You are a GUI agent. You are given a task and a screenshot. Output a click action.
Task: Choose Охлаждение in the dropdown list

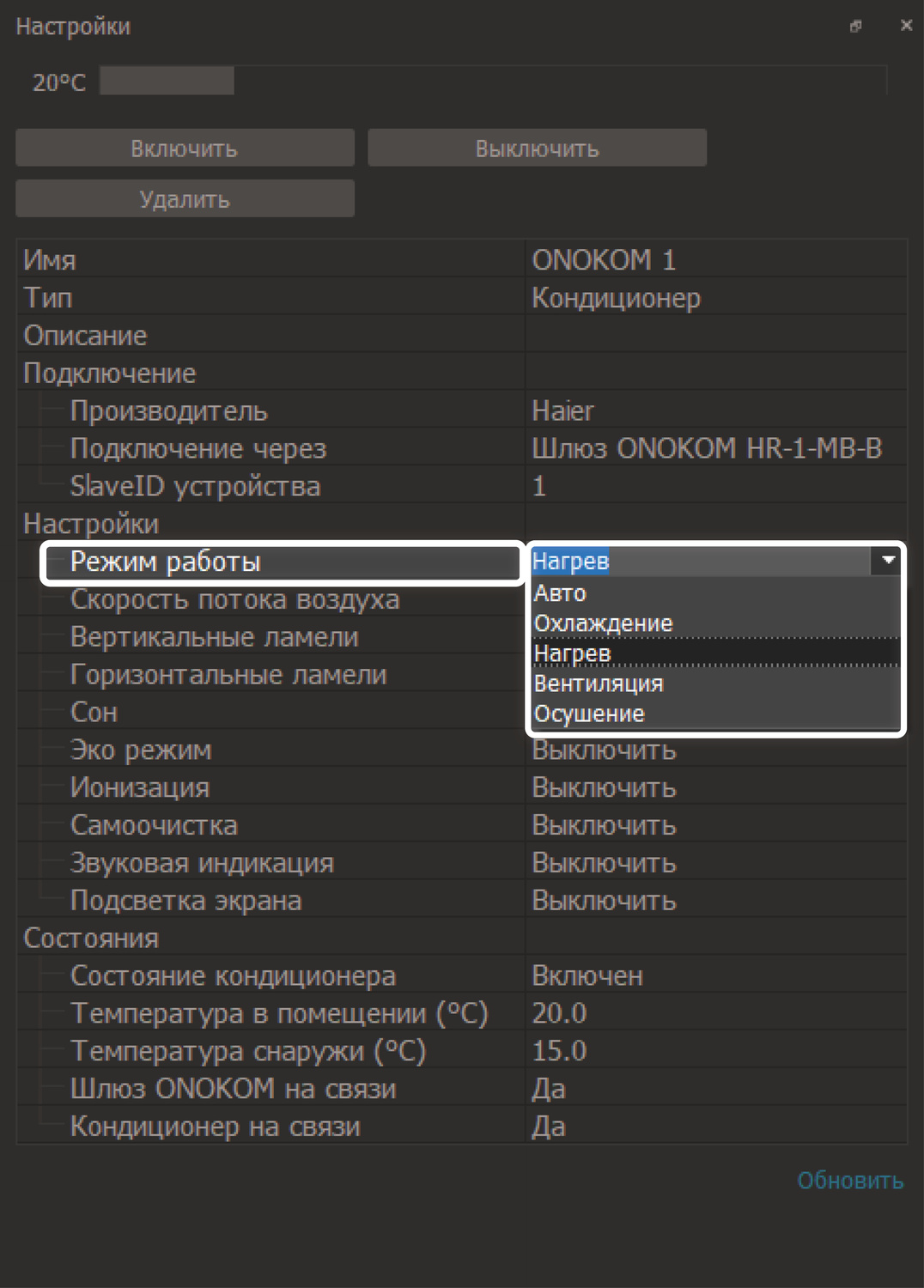(603, 623)
